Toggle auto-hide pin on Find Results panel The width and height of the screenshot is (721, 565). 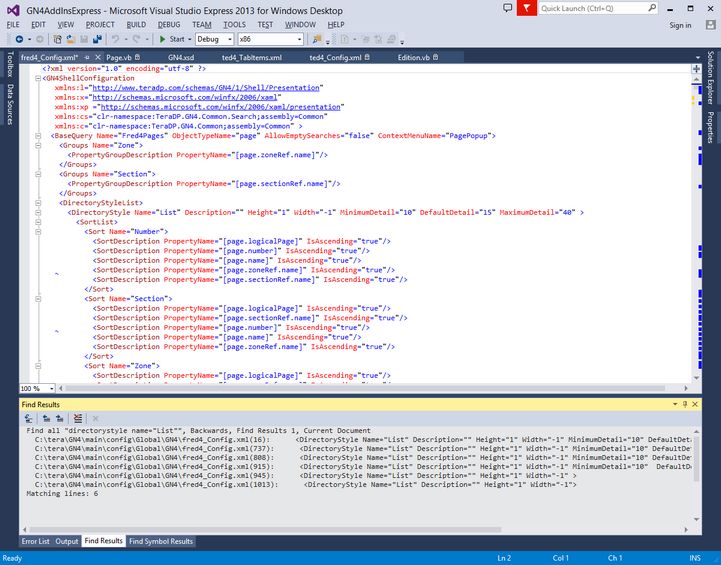(685, 404)
